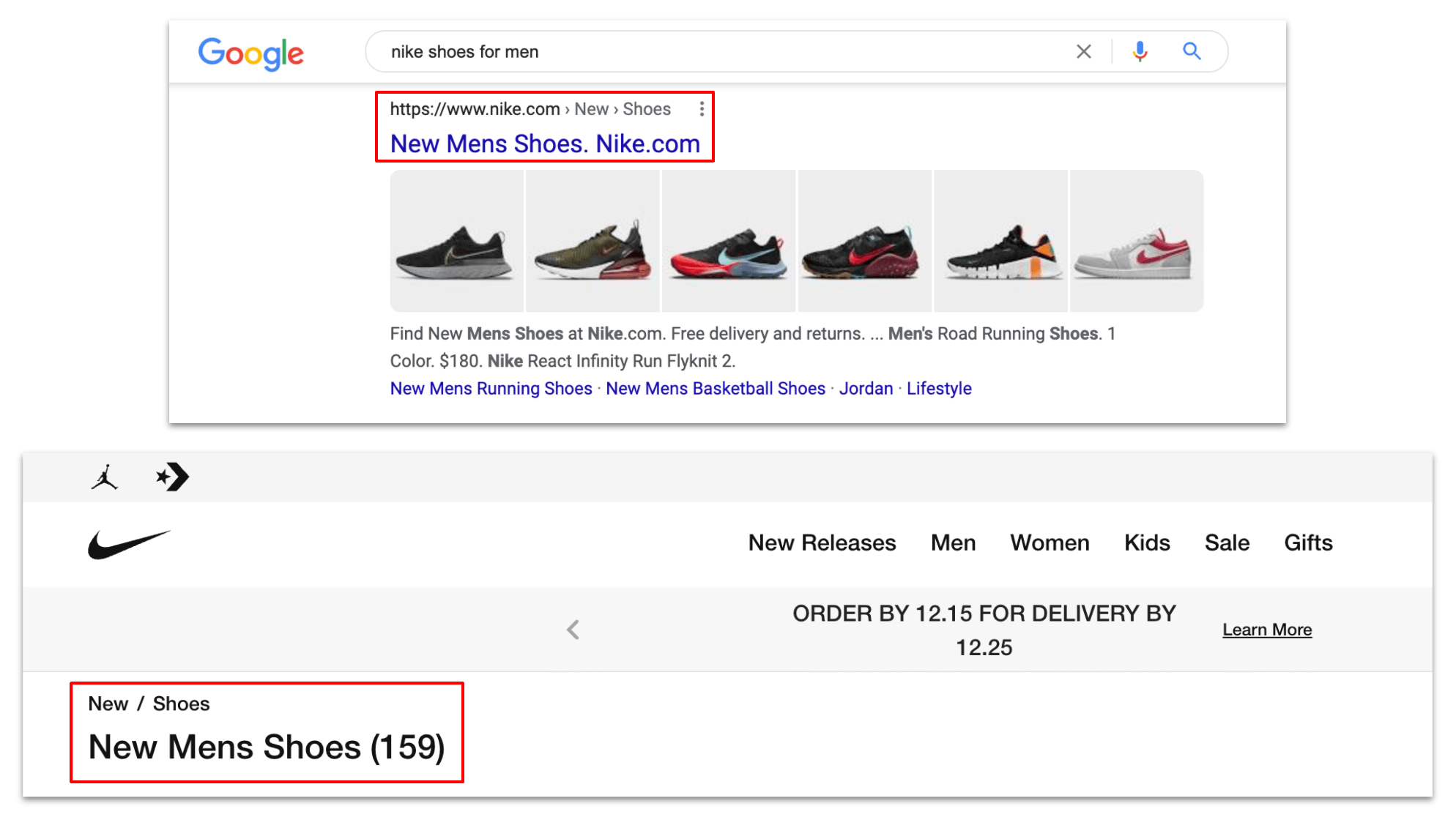The width and height of the screenshot is (1456, 817).
Task: Open New Mens Running Shoes sitelink
Action: (491, 389)
